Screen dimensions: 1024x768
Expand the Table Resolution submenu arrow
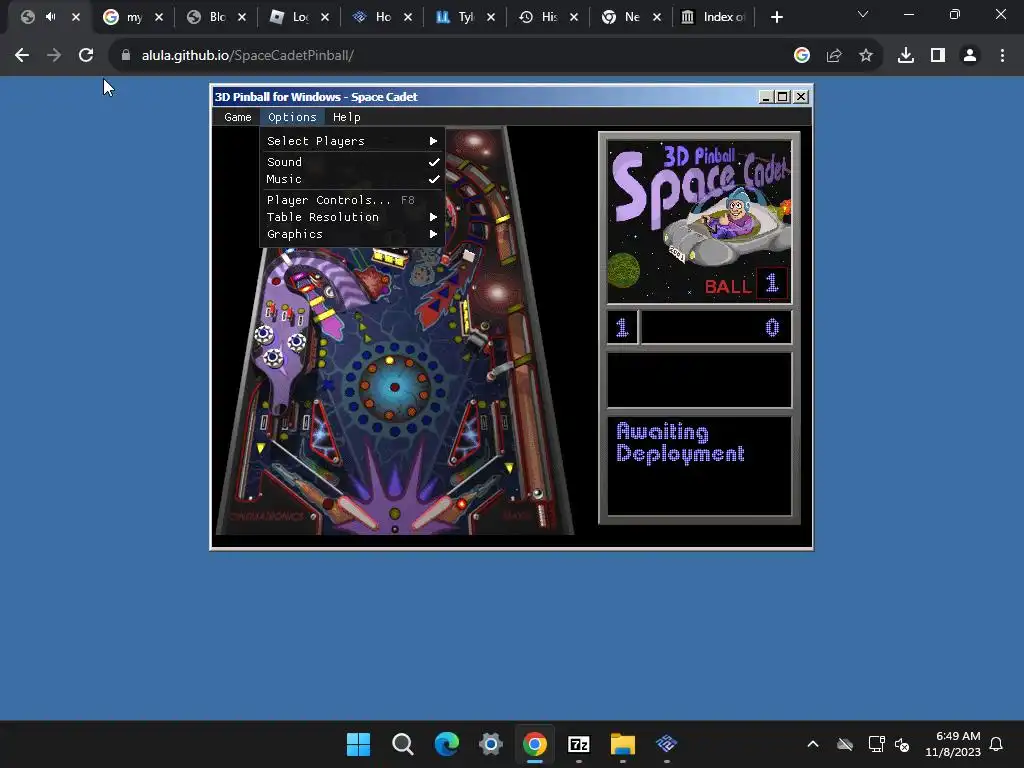(433, 217)
